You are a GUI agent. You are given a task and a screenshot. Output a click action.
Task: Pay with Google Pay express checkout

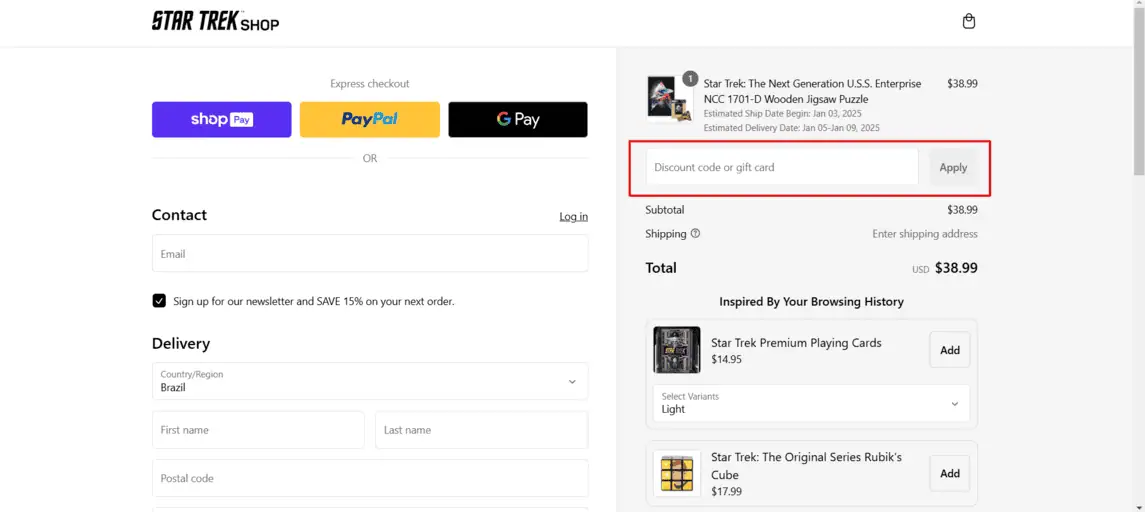pyautogui.click(x=518, y=120)
